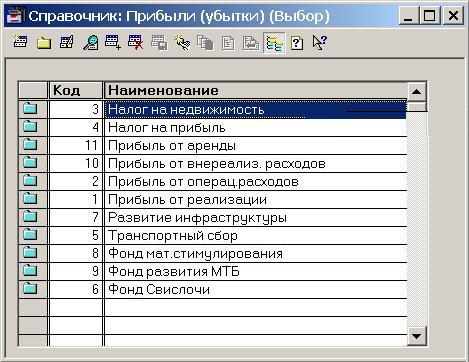Click the New group yellow folder icon
The width and height of the screenshot is (469, 362).
[44, 43]
